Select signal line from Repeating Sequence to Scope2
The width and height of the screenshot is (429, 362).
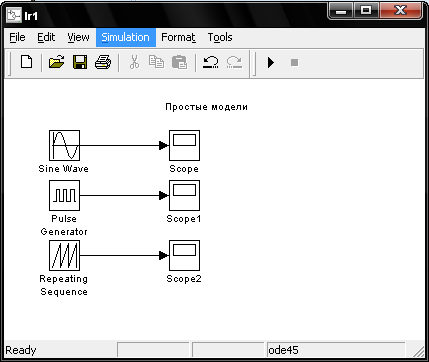(x=124, y=256)
